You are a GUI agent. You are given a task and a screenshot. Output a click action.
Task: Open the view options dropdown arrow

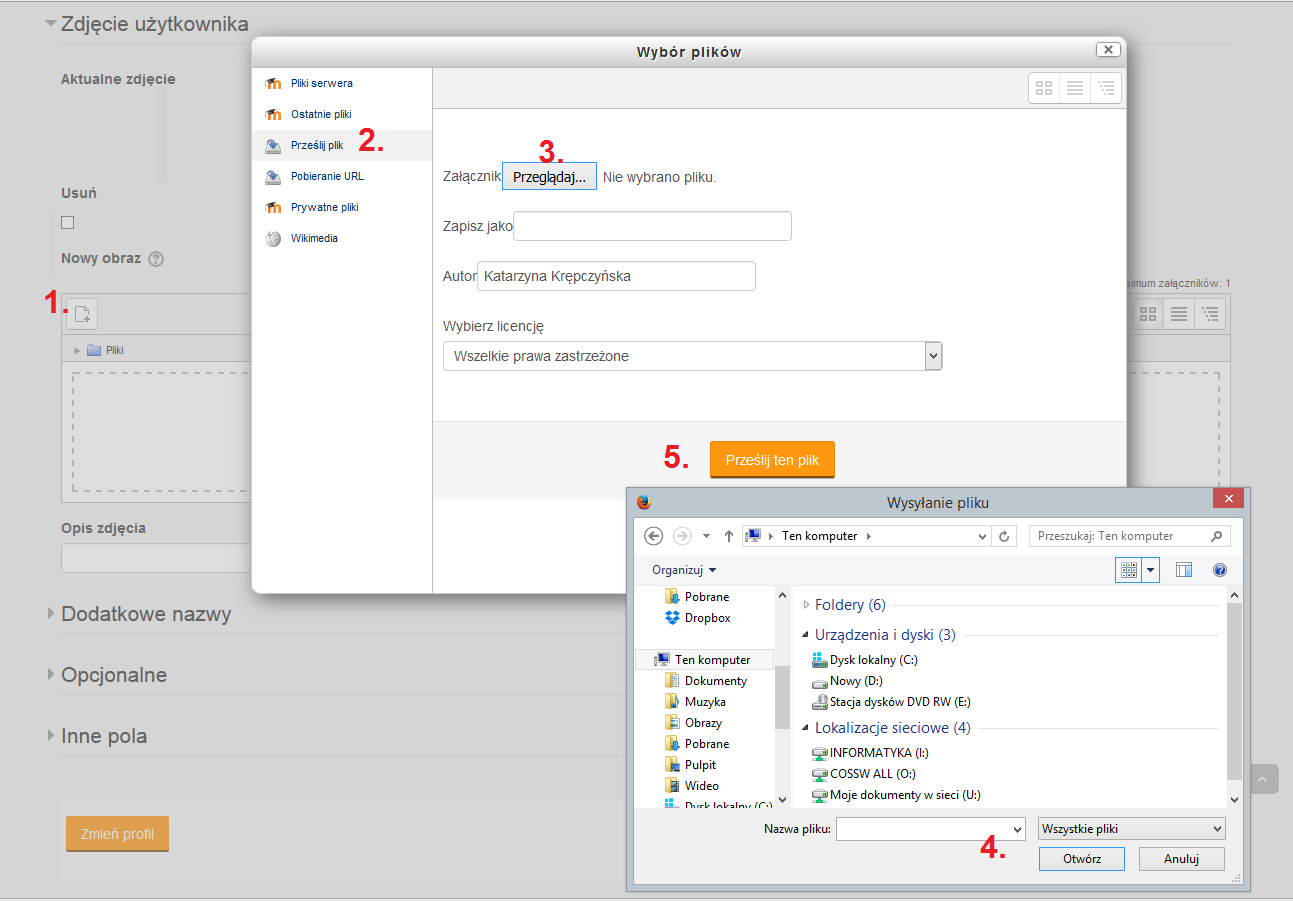(x=1151, y=570)
